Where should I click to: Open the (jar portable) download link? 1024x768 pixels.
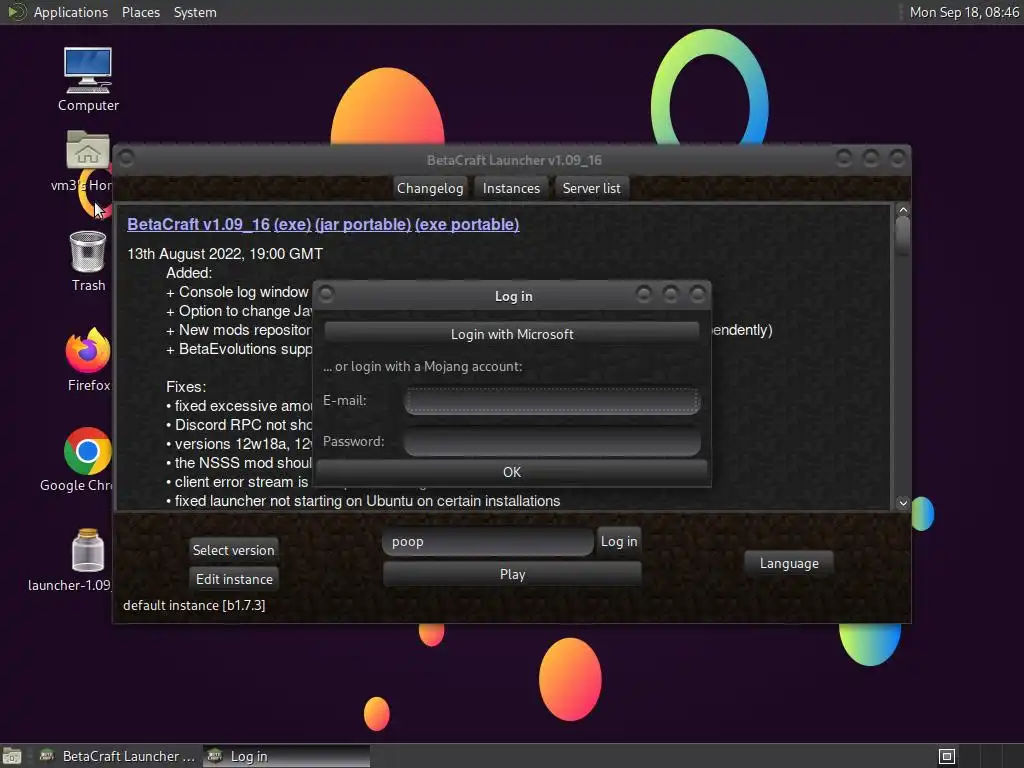point(363,224)
